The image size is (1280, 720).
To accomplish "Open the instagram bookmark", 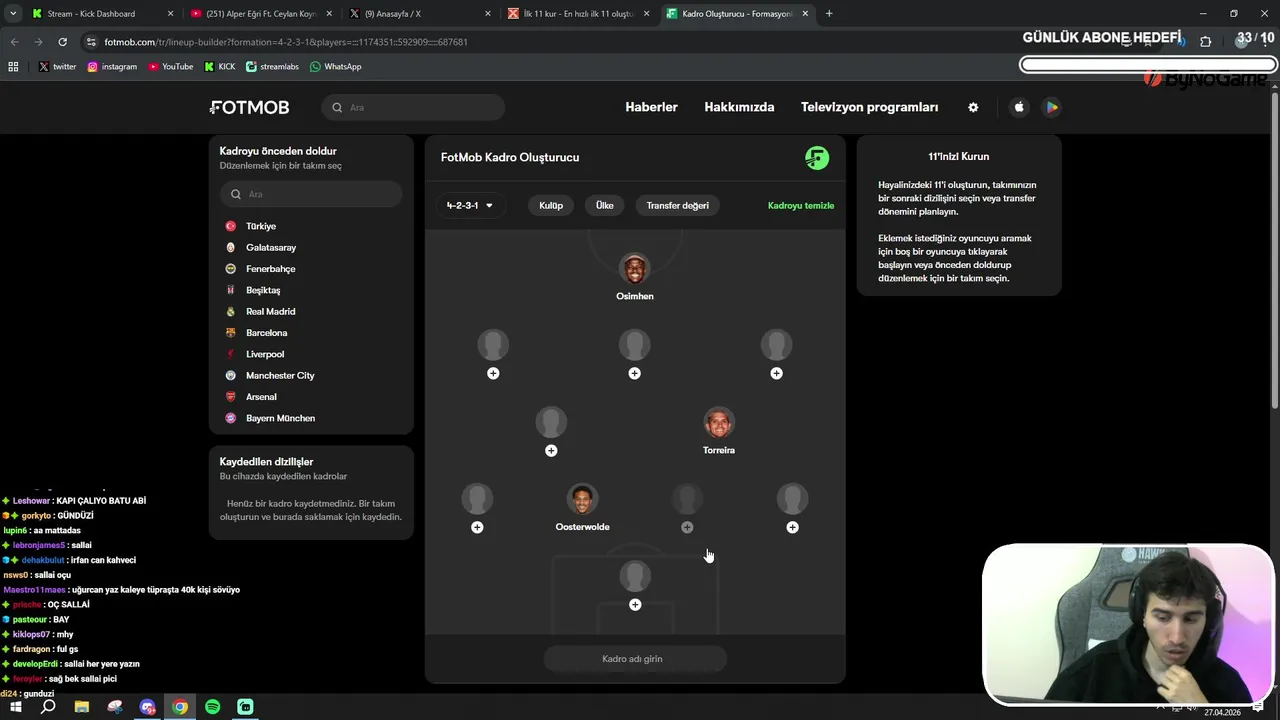I will pos(112,67).
